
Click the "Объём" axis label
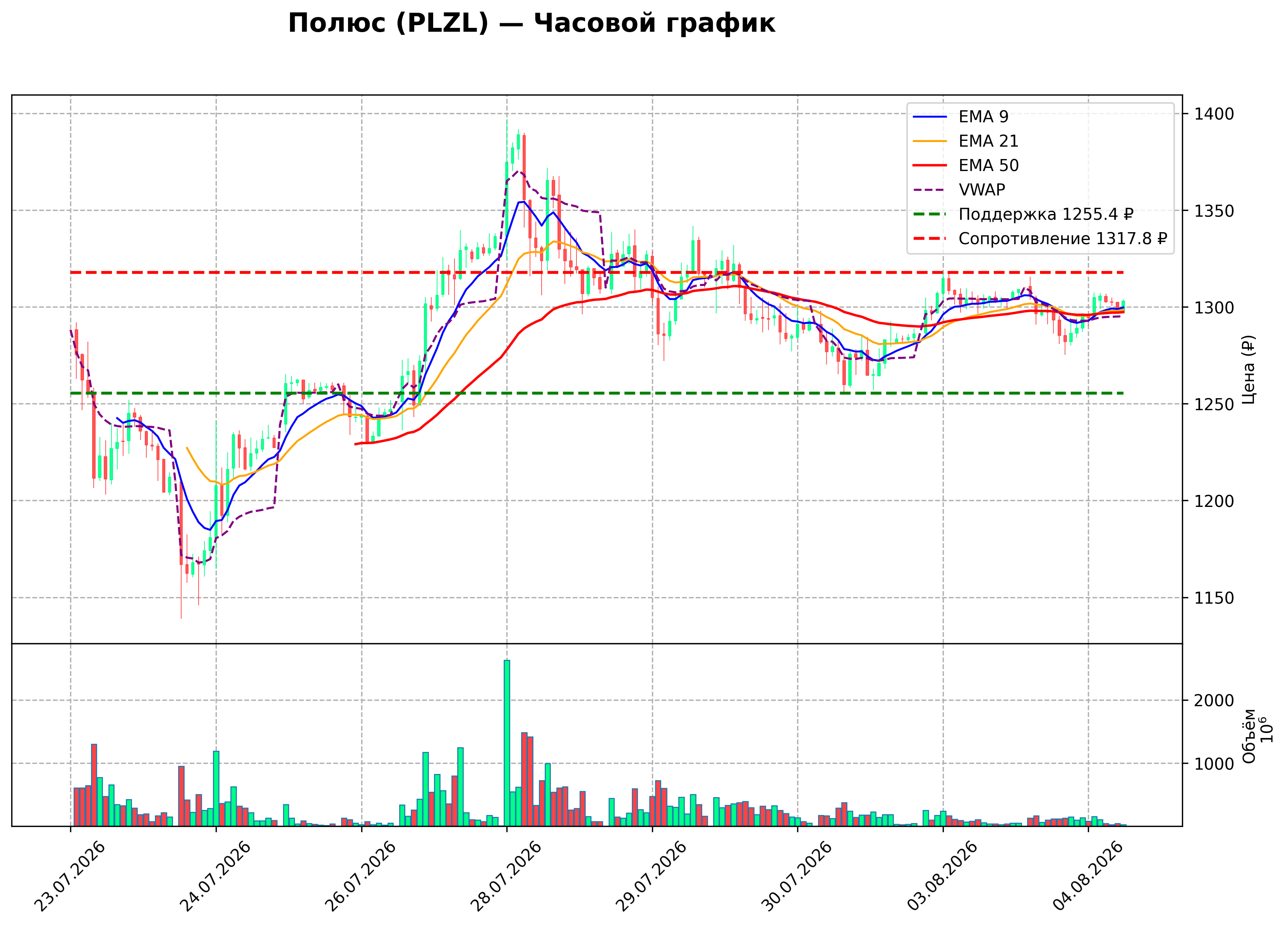coord(1249,736)
